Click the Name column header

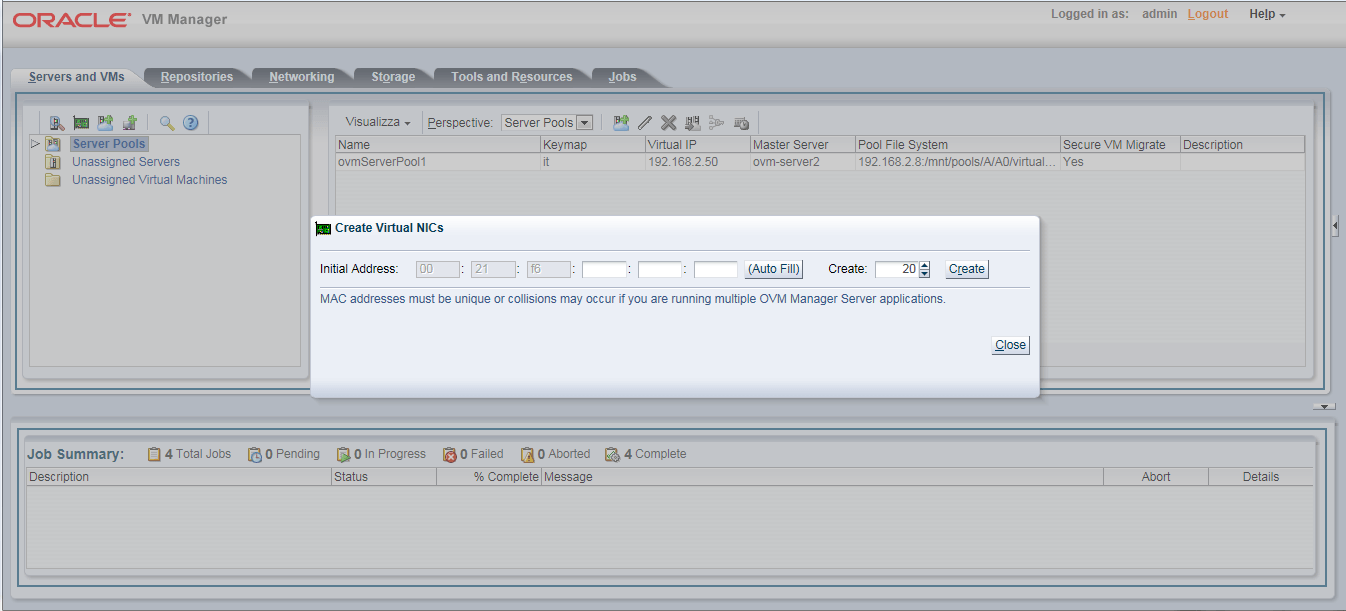click(437, 145)
